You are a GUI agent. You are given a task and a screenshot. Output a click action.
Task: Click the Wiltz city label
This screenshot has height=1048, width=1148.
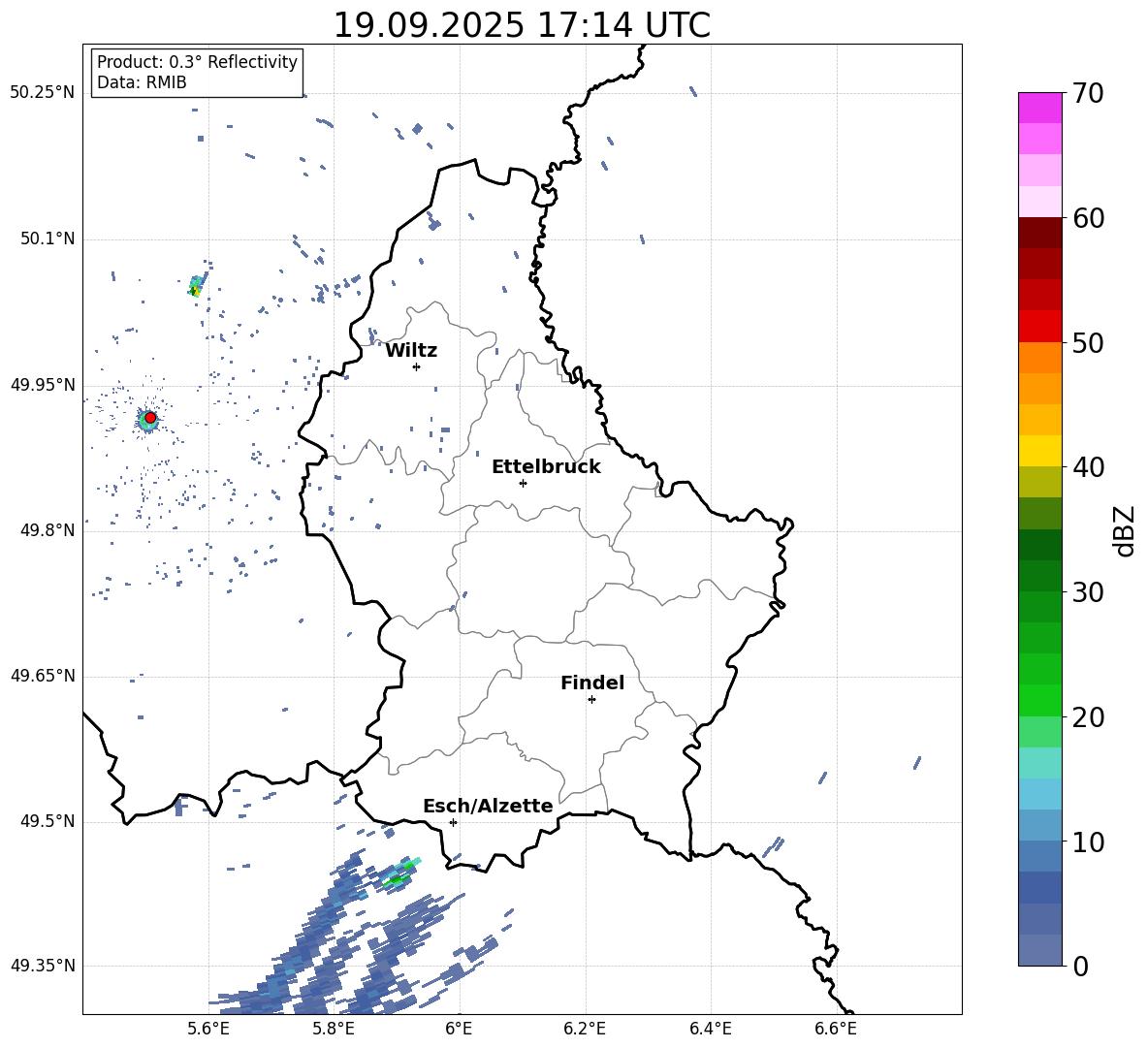(x=411, y=351)
